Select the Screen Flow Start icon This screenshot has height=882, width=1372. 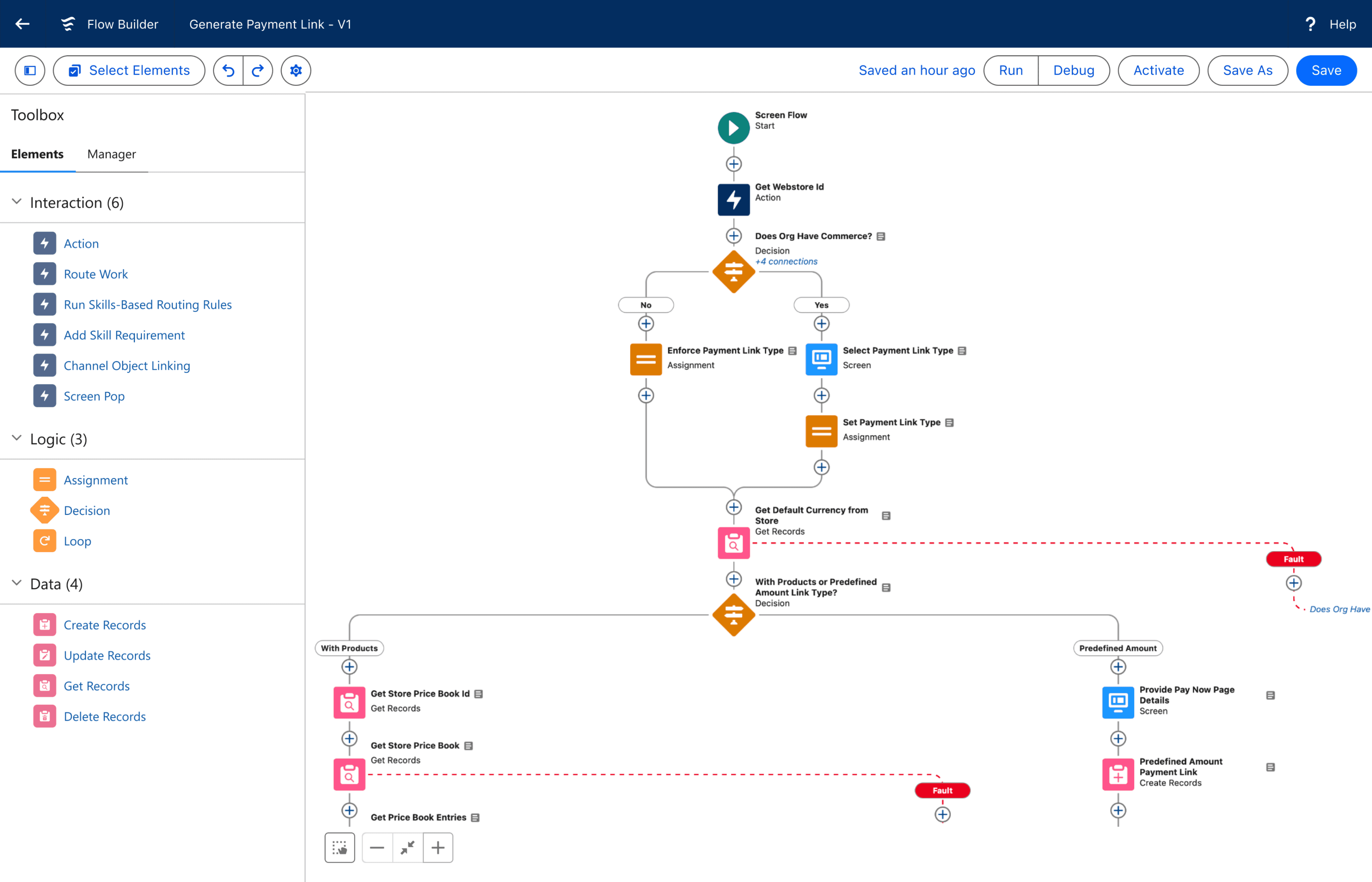pyautogui.click(x=733, y=128)
